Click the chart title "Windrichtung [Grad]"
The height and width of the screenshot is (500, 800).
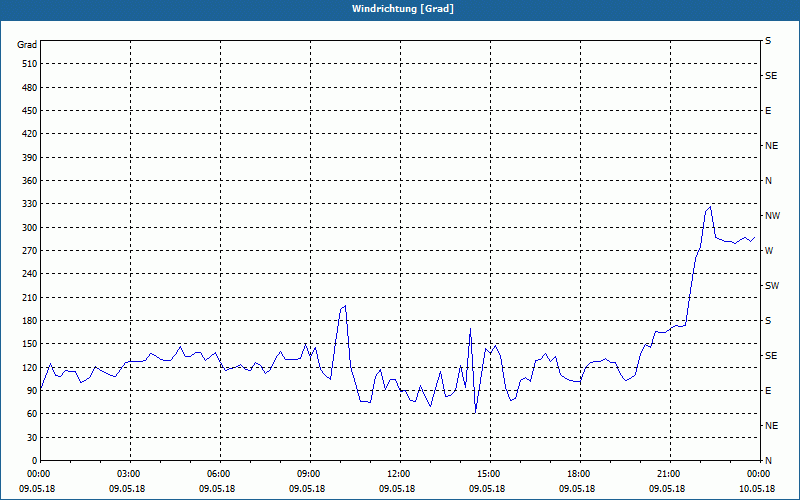pyautogui.click(x=403, y=9)
